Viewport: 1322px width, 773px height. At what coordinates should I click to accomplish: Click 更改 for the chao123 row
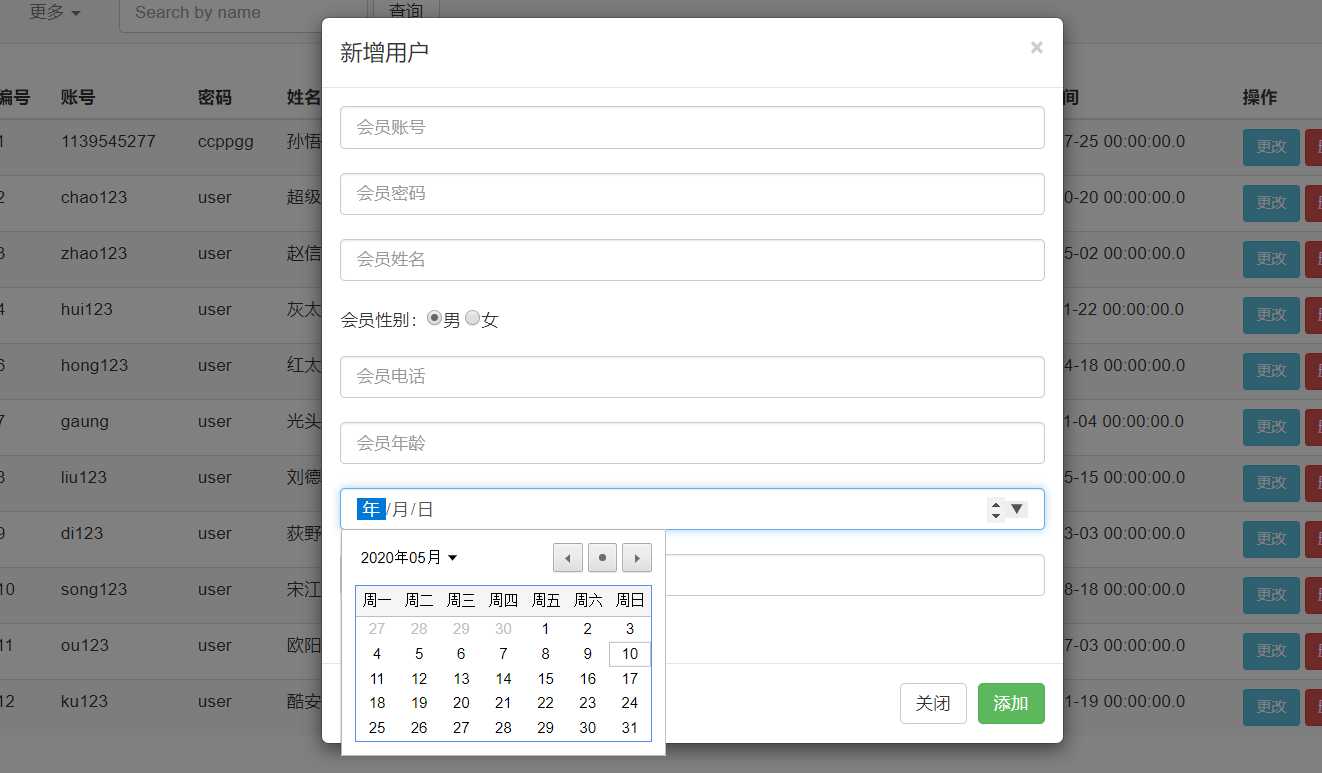(x=1271, y=203)
